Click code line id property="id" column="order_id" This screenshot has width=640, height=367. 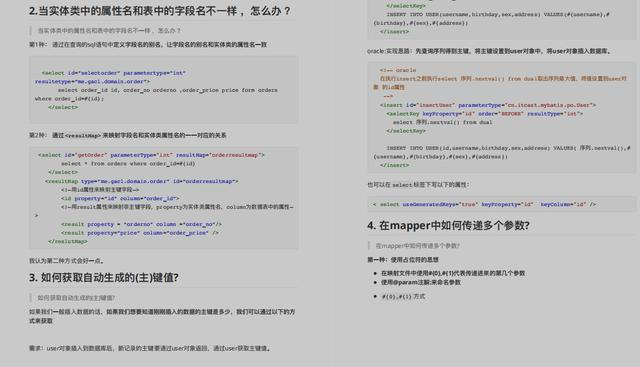(120, 198)
